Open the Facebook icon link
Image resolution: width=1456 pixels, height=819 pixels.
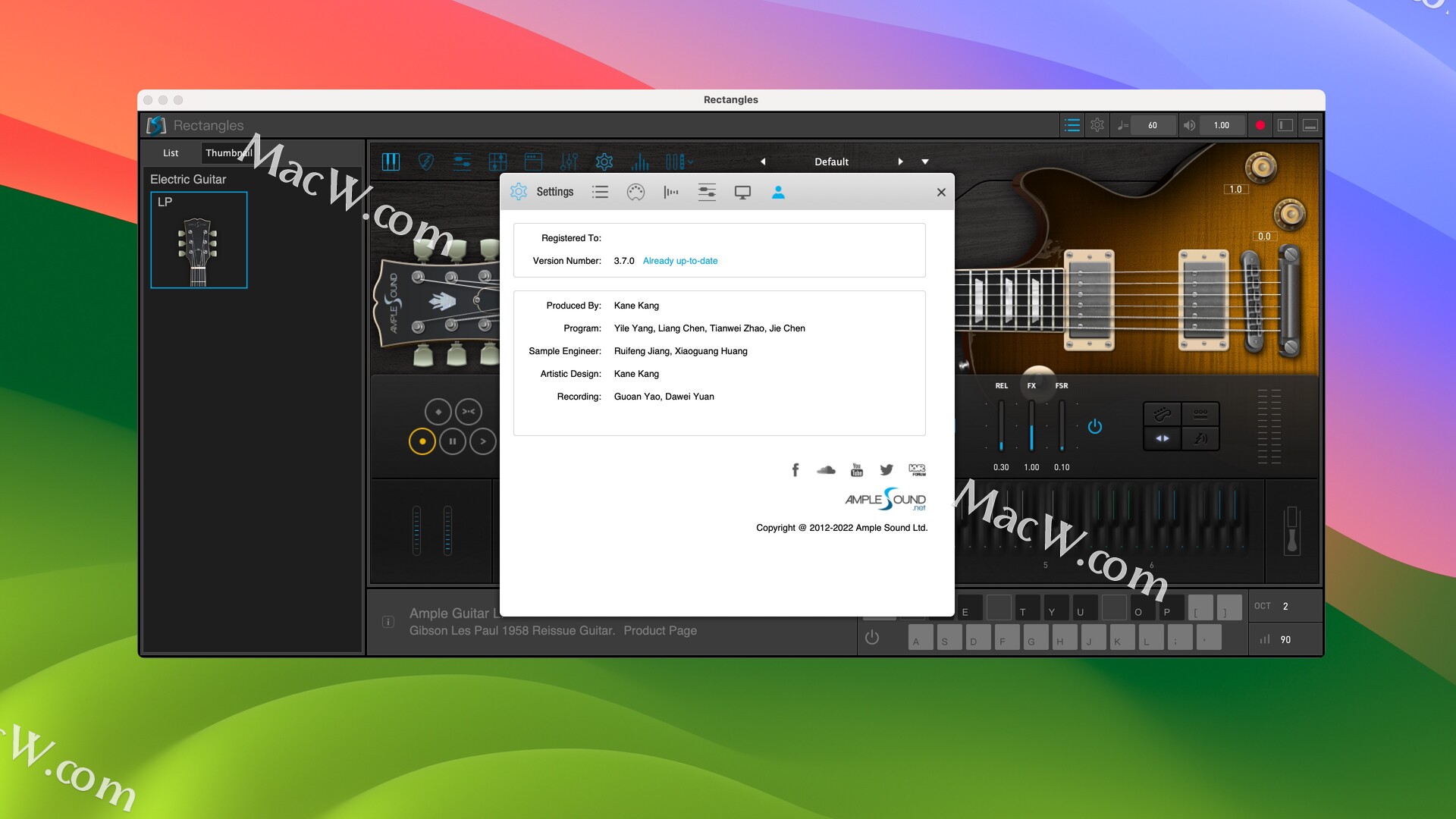(x=795, y=470)
